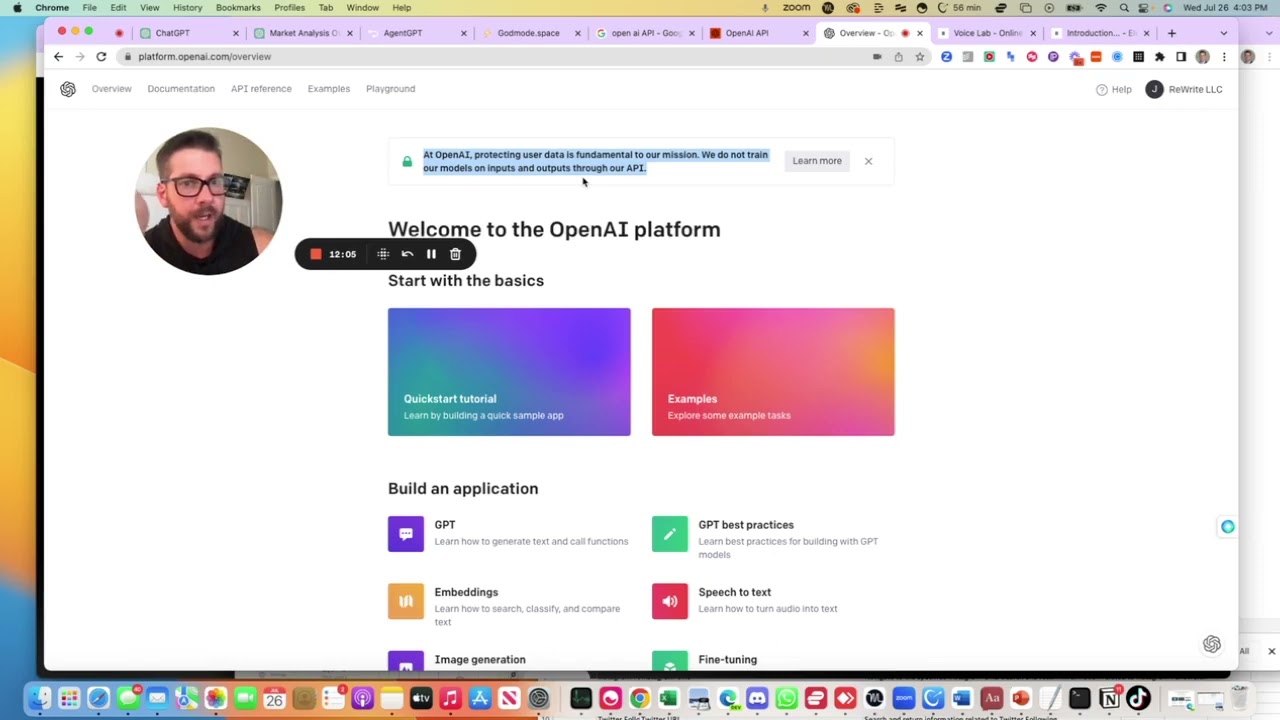This screenshot has width=1280, height=720.
Task: Open the Playground nav link
Action: [390, 89]
